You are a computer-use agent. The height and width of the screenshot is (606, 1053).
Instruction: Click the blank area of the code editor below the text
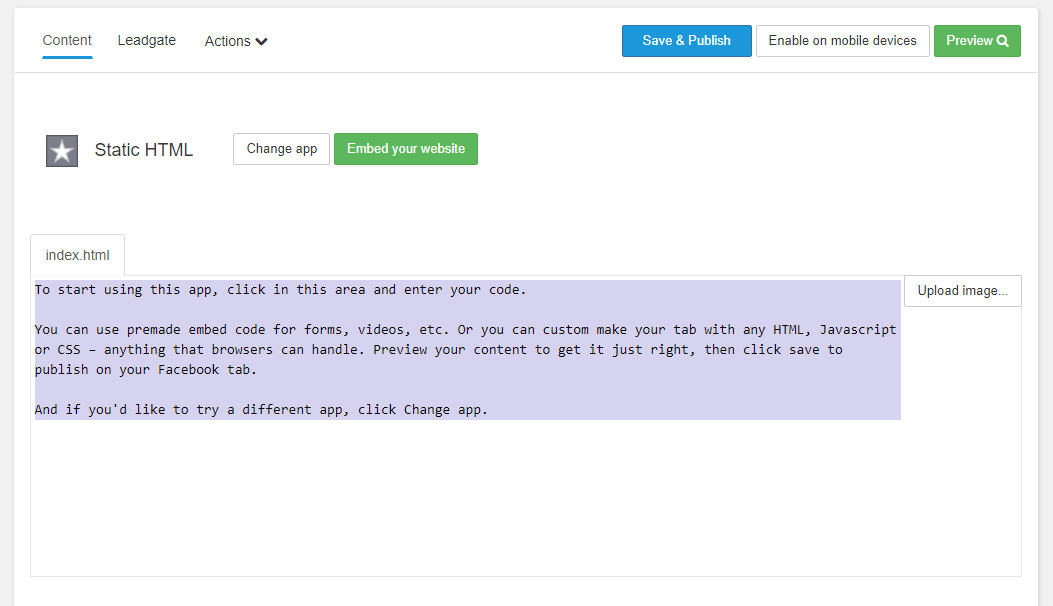coord(467,497)
